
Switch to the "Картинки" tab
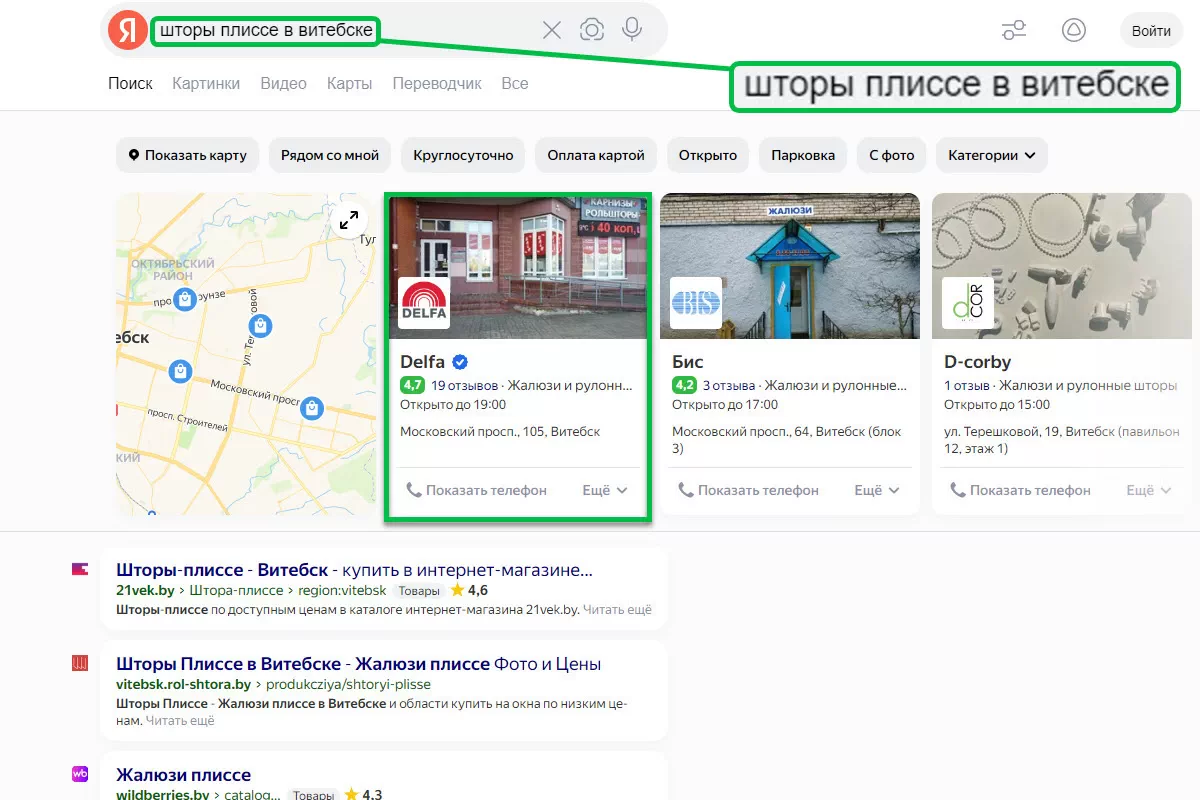coord(206,83)
